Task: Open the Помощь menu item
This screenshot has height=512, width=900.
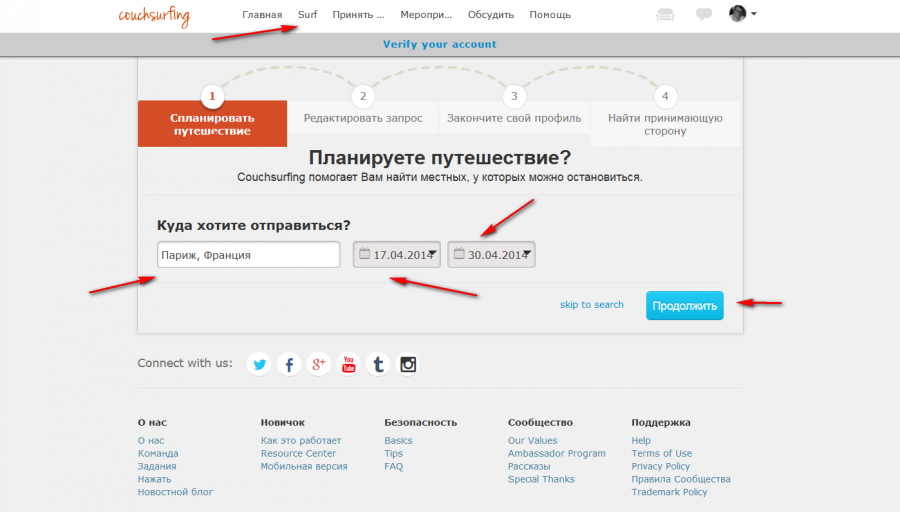Action: pyautogui.click(x=550, y=15)
